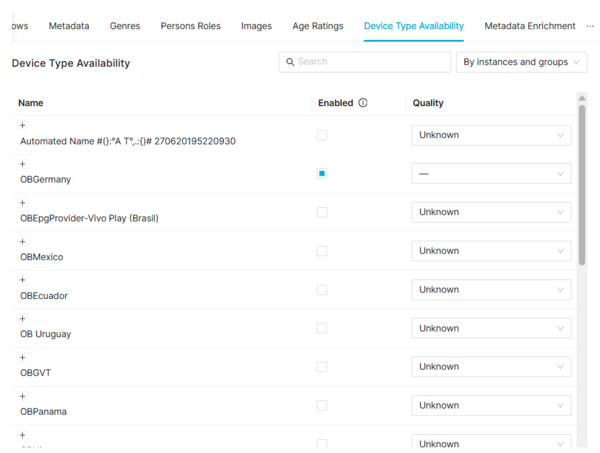Expand the OBMexico row plus icon
The height and width of the screenshot is (453, 600).
[23, 242]
